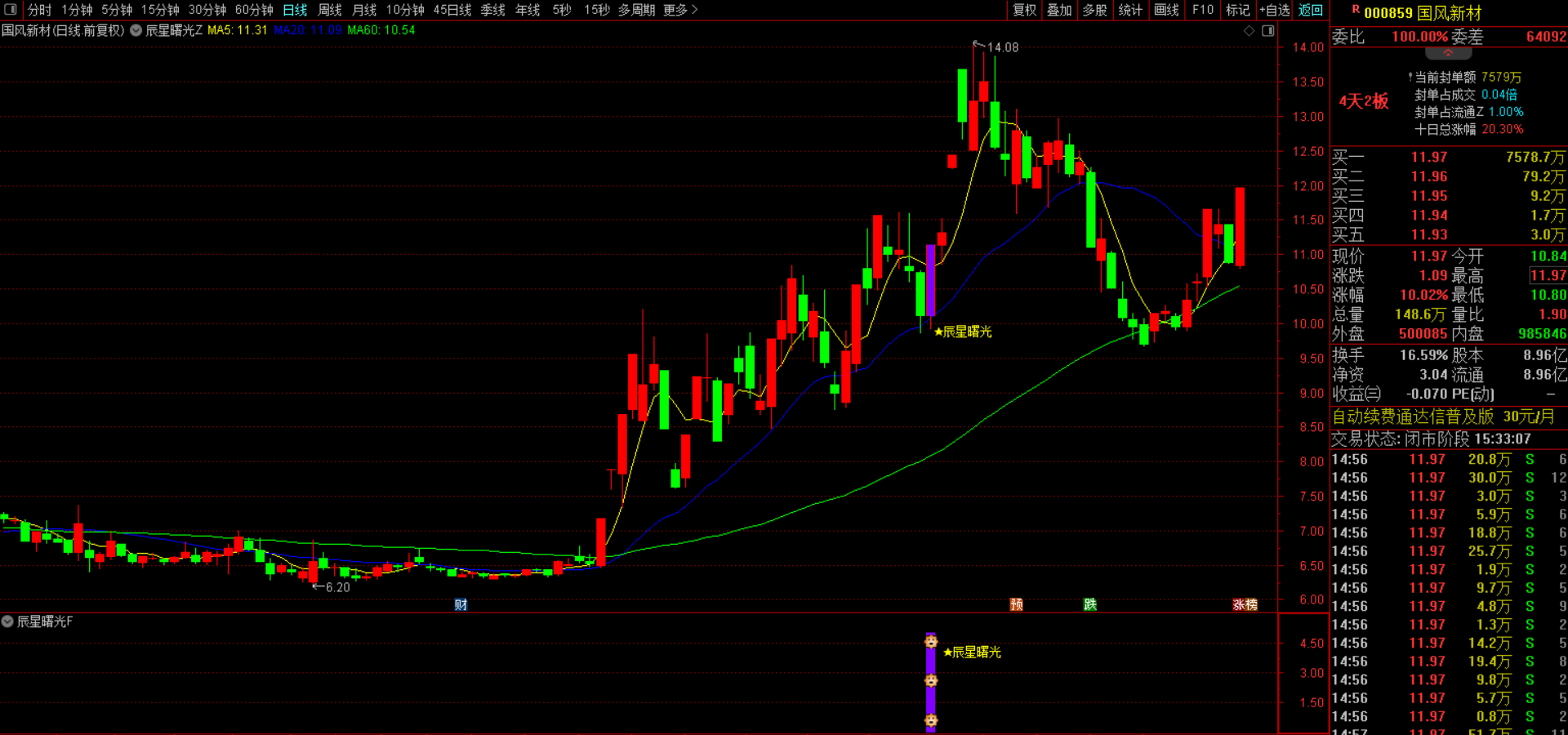Select the 10分钟 period tab
Screen dimensions: 1568x735
click(x=405, y=10)
